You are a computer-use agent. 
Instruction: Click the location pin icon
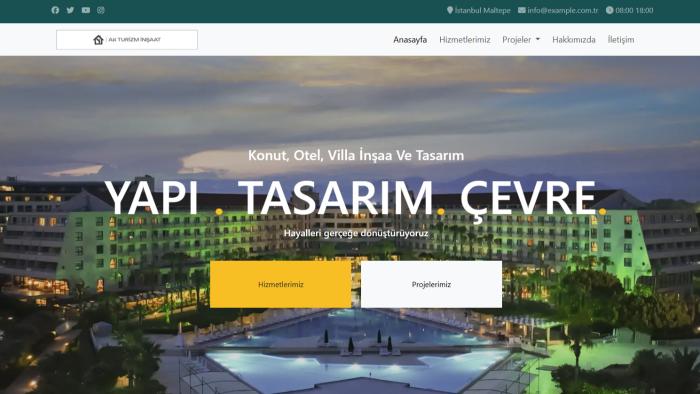tap(450, 10)
